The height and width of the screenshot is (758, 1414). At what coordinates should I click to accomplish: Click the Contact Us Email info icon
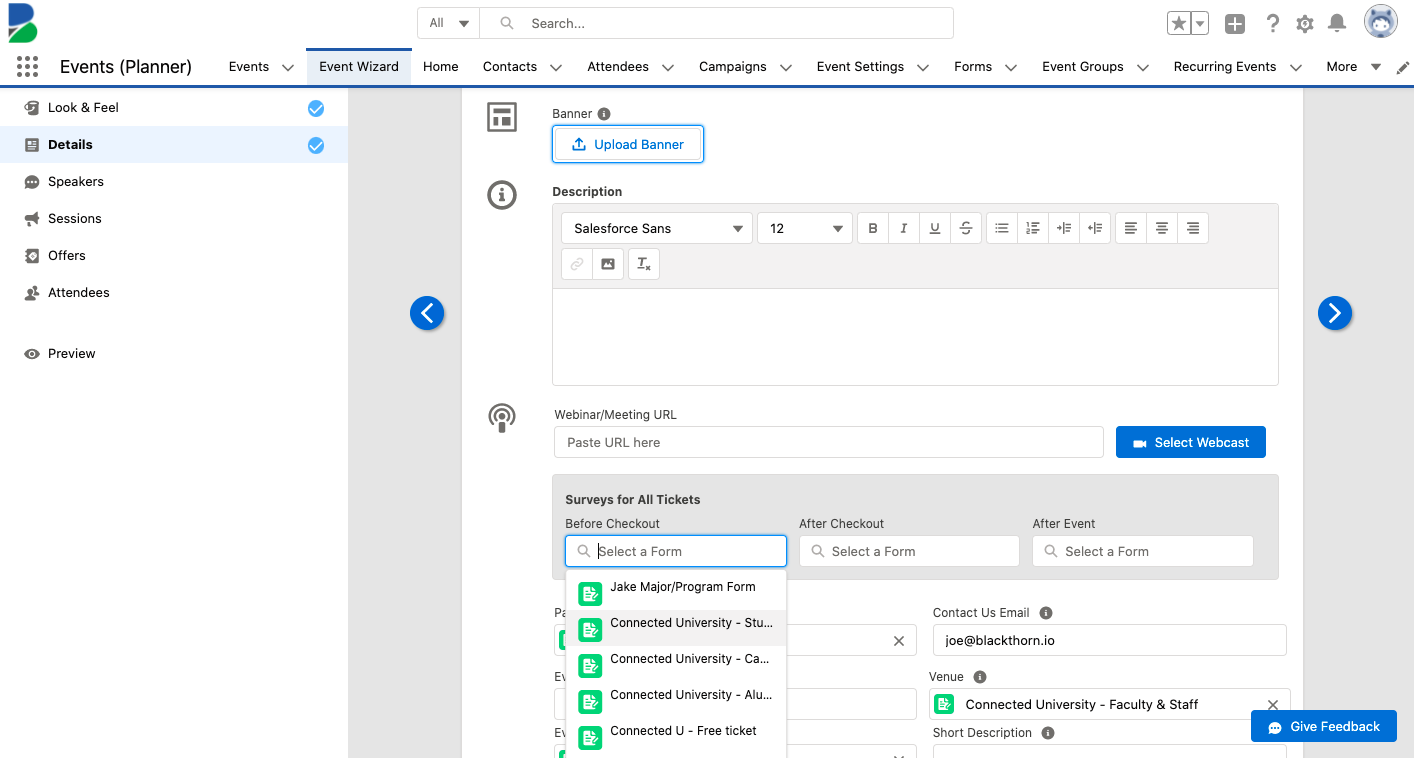[1046, 613]
